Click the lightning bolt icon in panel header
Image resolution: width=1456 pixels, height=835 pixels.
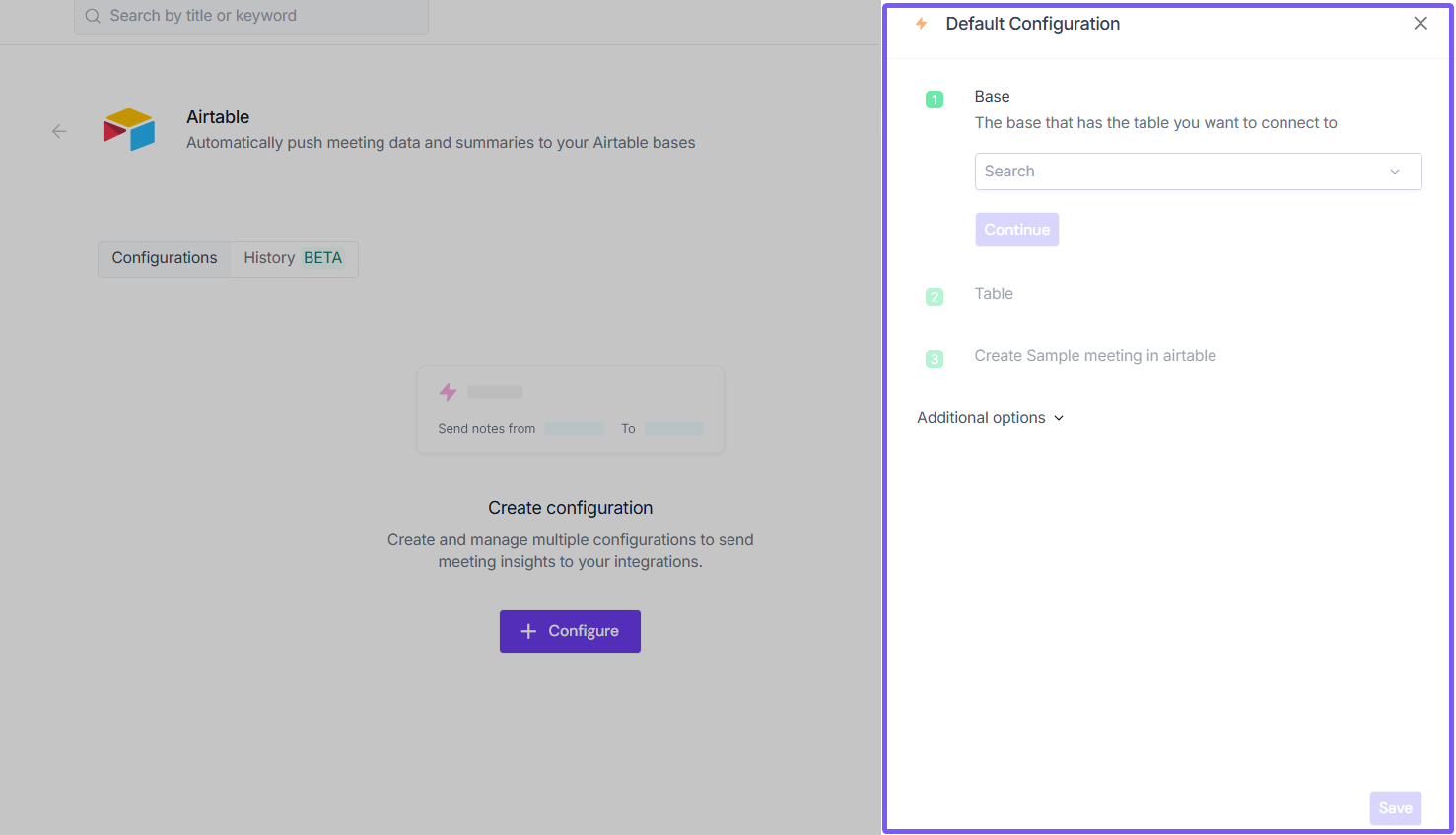[921, 24]
